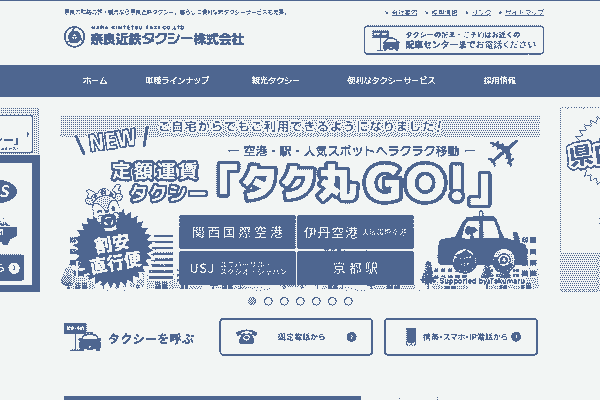Image resolution: width=600 pixels, height=400 pixels.
Task: Open 車種ラインナップ menu item
Action: [x=177, y=80]
